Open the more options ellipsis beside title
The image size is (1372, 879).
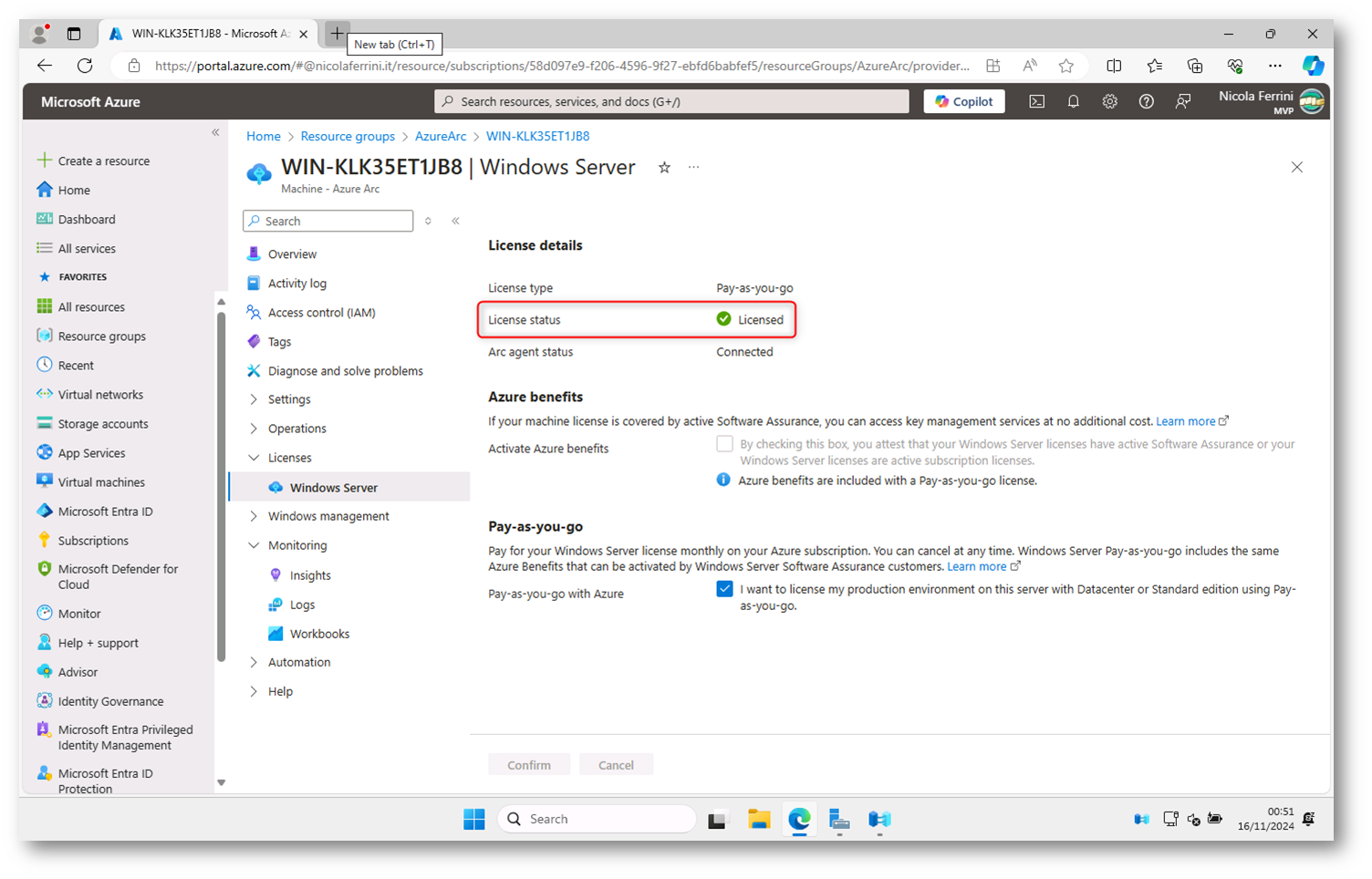(693, 168)
